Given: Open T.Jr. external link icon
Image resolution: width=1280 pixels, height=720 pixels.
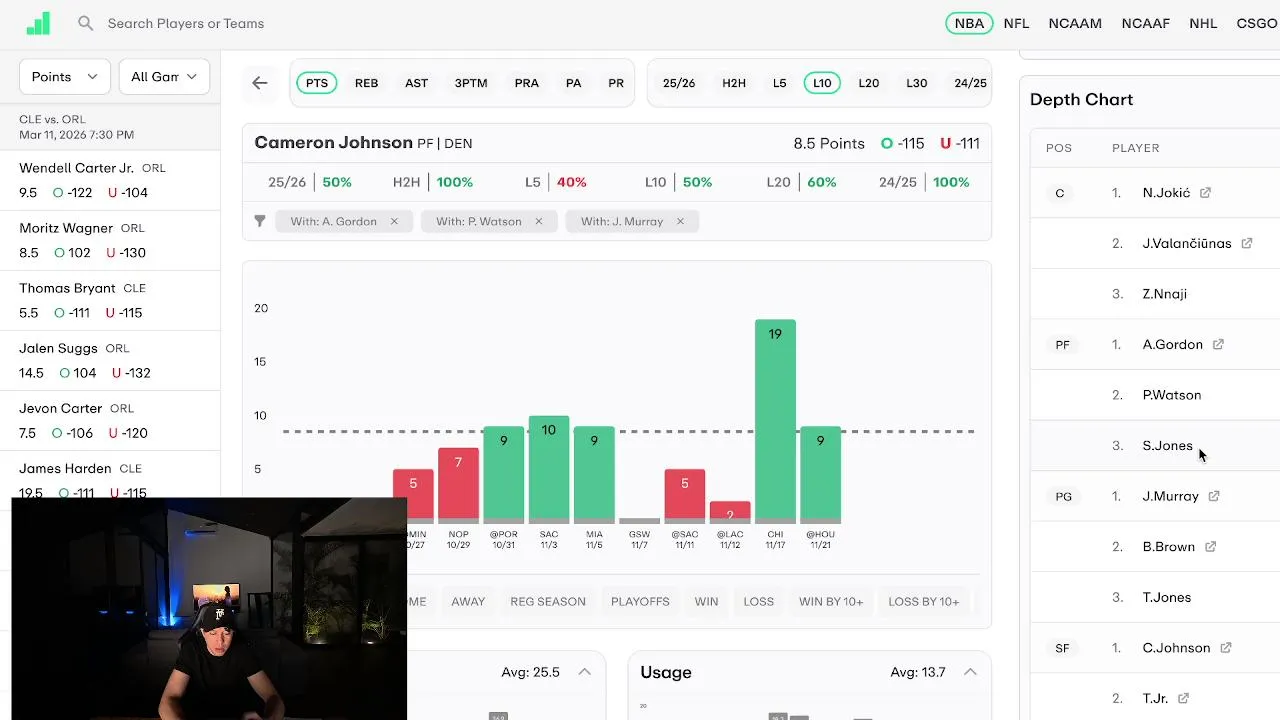Looking at the screenshot, I should (1183, 698).
